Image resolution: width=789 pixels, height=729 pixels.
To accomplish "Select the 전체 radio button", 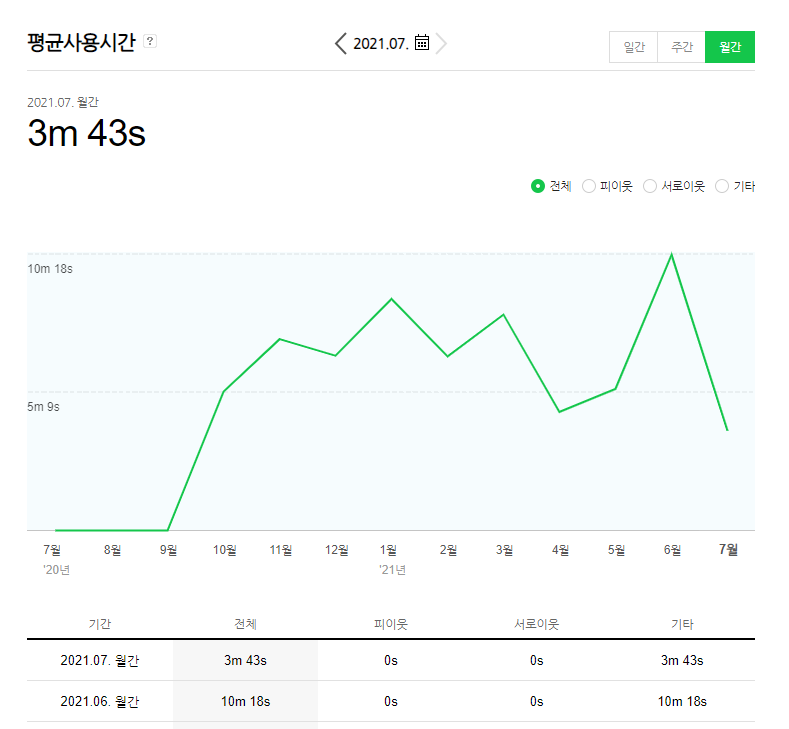I will point(538,186).
